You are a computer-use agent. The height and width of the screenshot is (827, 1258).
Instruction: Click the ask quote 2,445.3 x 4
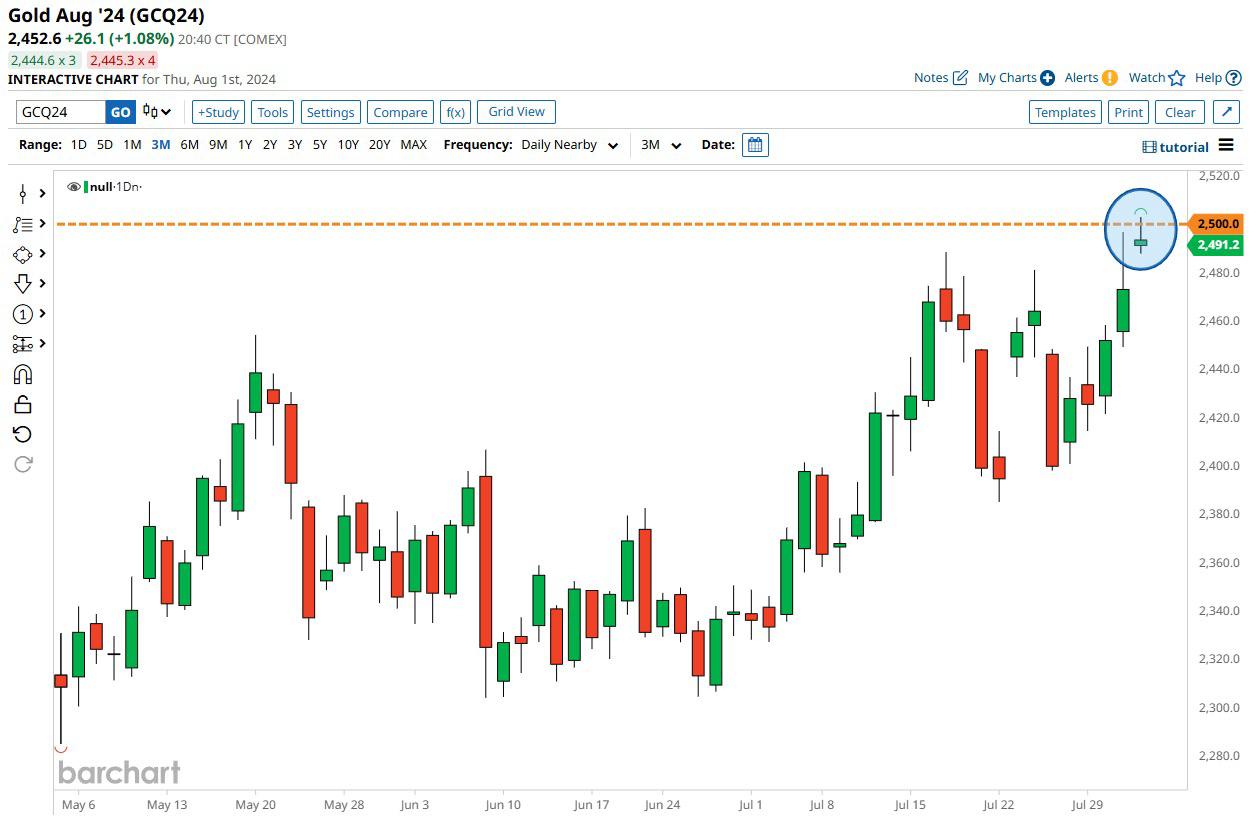click(122, 60)
